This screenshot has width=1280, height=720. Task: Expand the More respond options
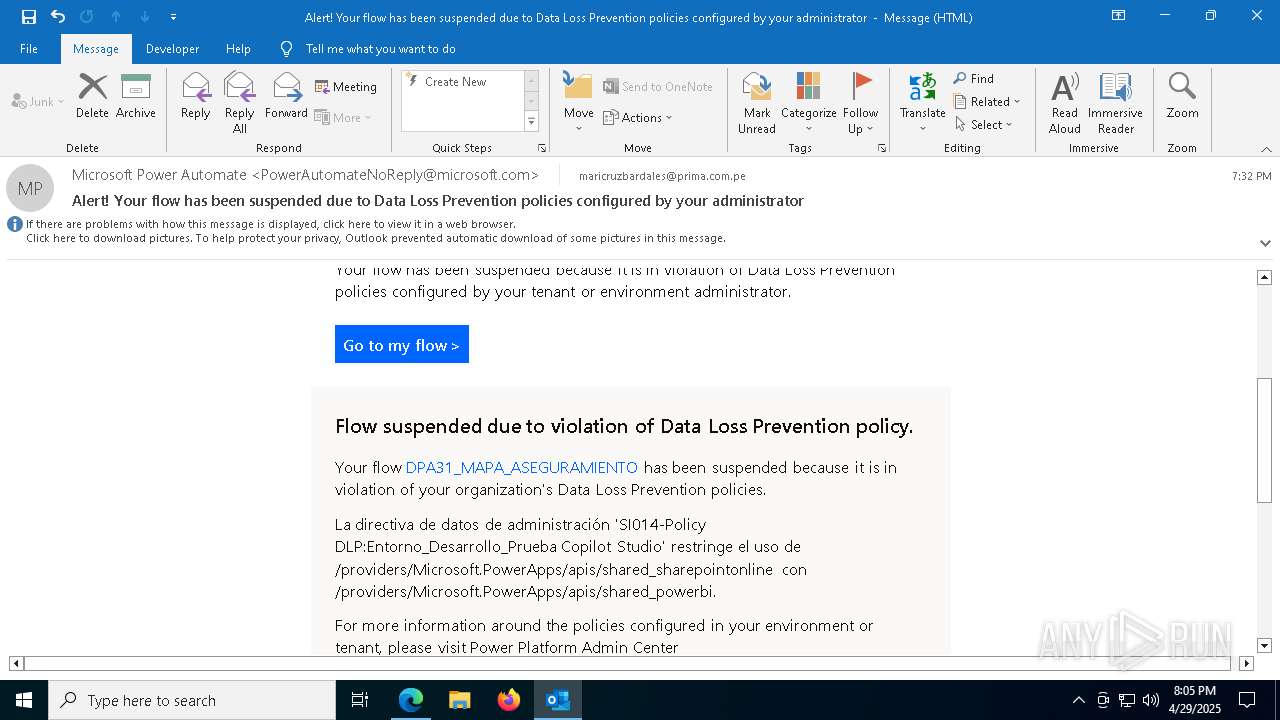343,117
